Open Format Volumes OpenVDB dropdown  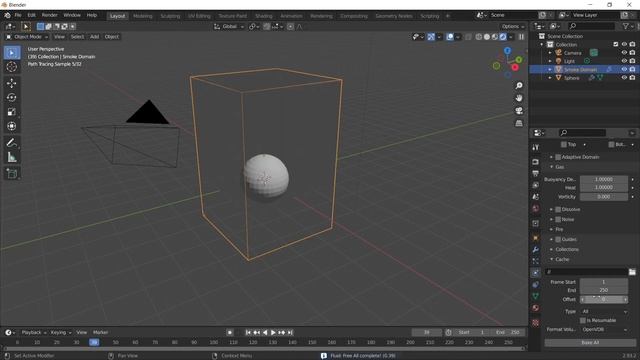click(x=604, y=329)
